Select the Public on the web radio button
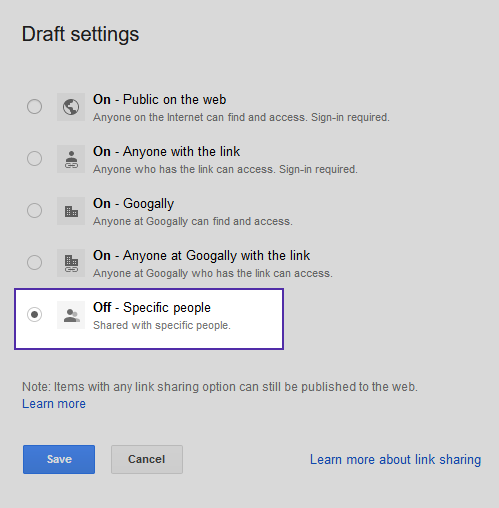This screenshot has height=508, width=499. tap(34, 107)
